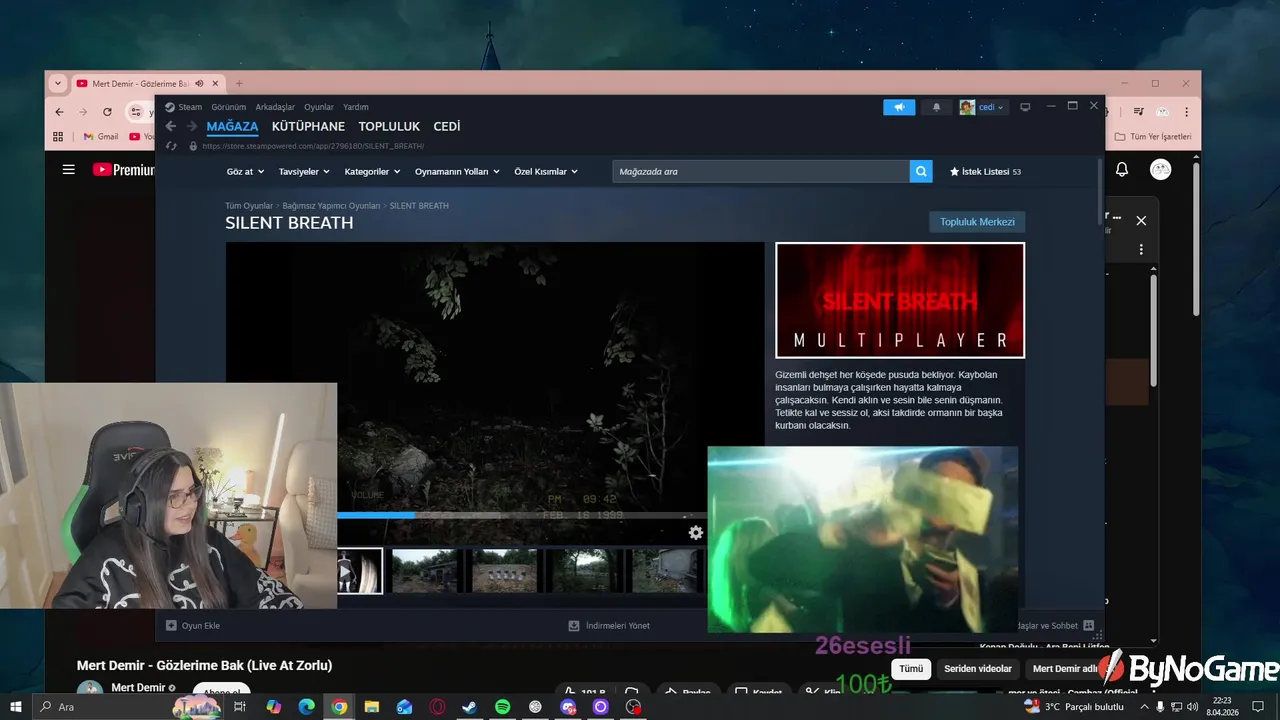
Task: Expand the Tavsiyeler dropdown
Action: [x=304, y=172]
